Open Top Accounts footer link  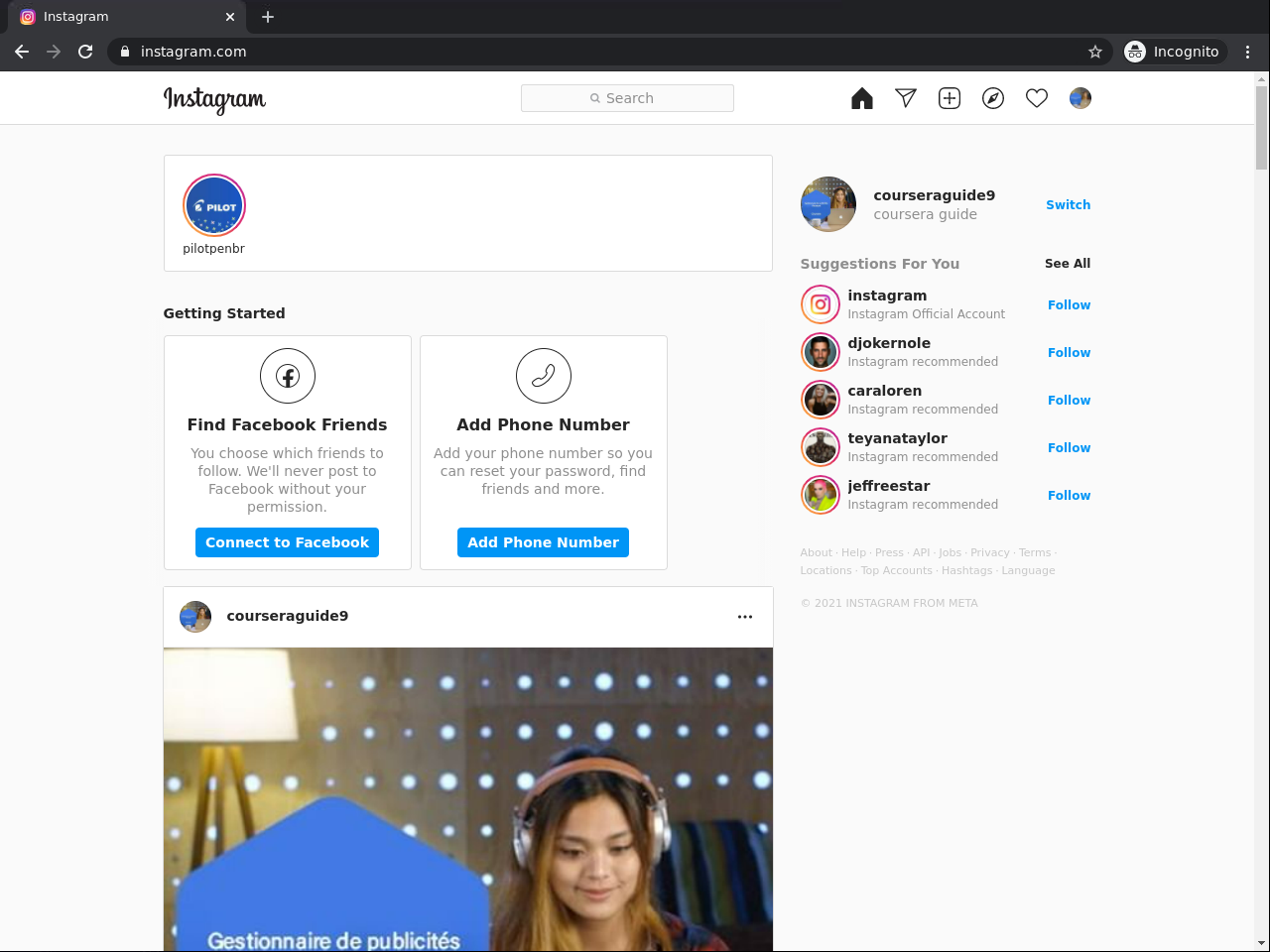tap(897, 571)
